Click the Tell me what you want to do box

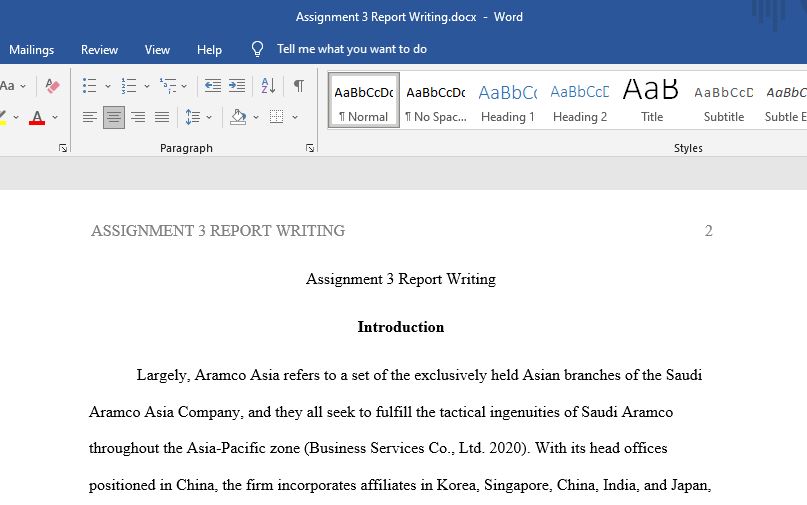click(x=352, y=49)
